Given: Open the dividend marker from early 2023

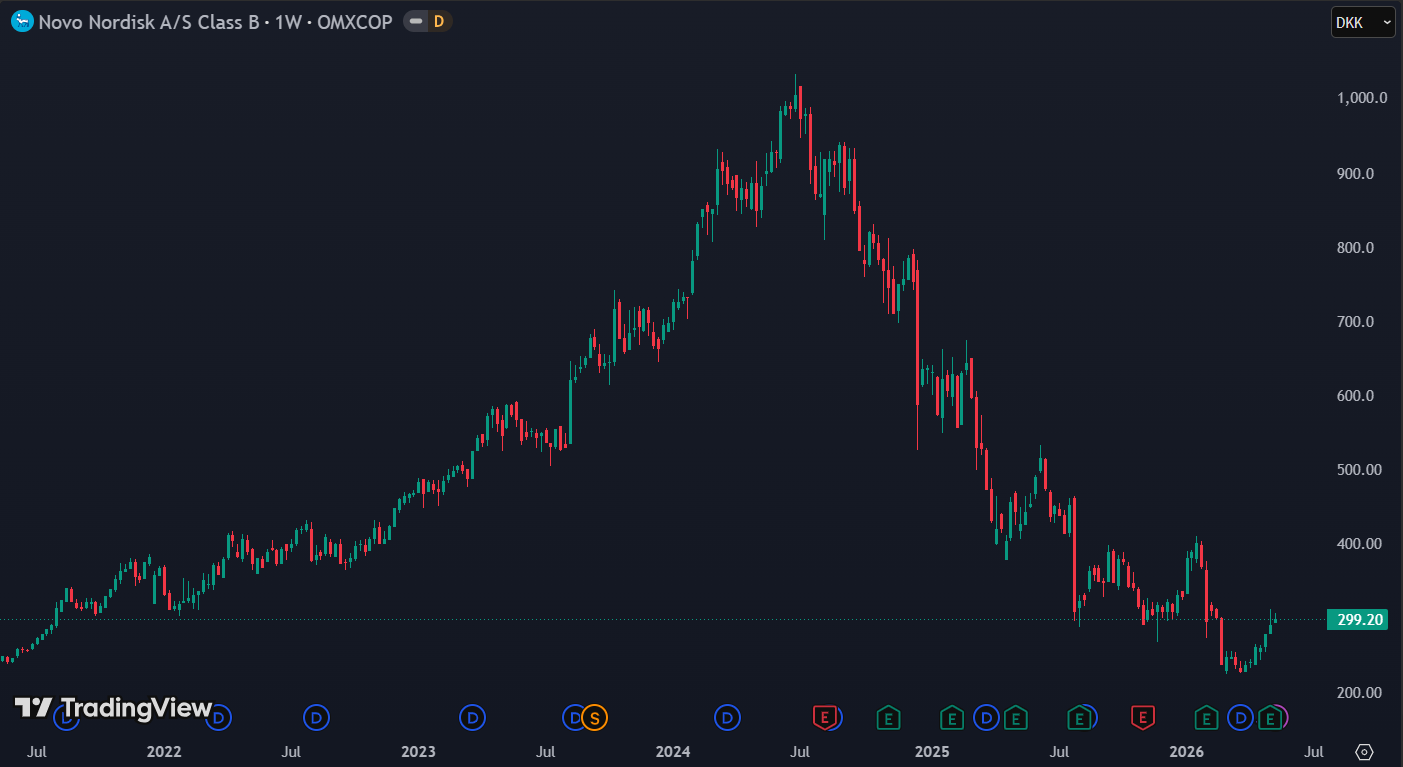Looking at the screenshot, I should tap(472, 717).
